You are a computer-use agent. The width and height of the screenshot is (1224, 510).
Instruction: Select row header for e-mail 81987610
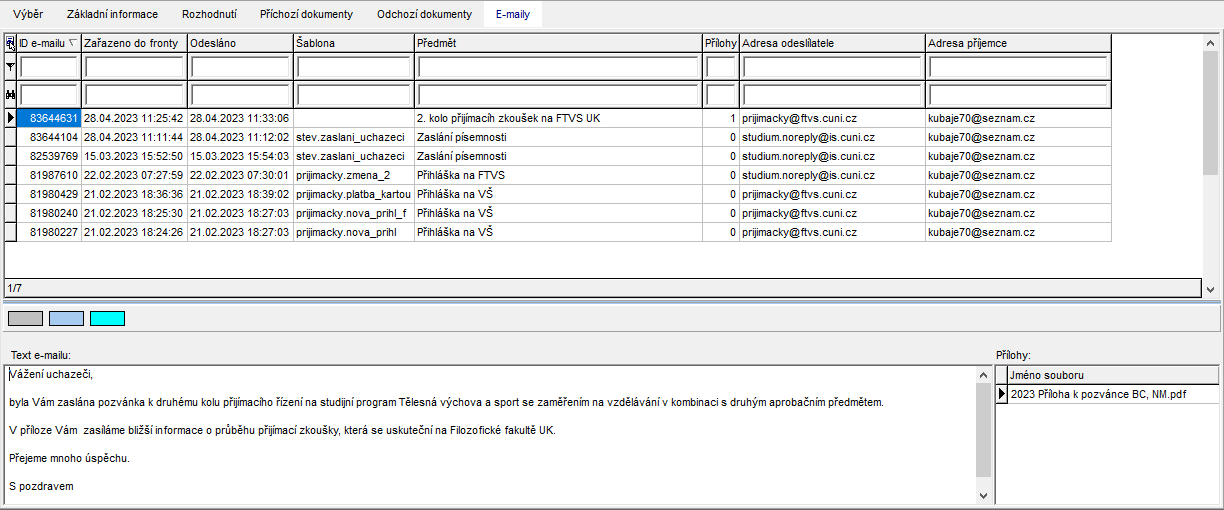[11, 175]
